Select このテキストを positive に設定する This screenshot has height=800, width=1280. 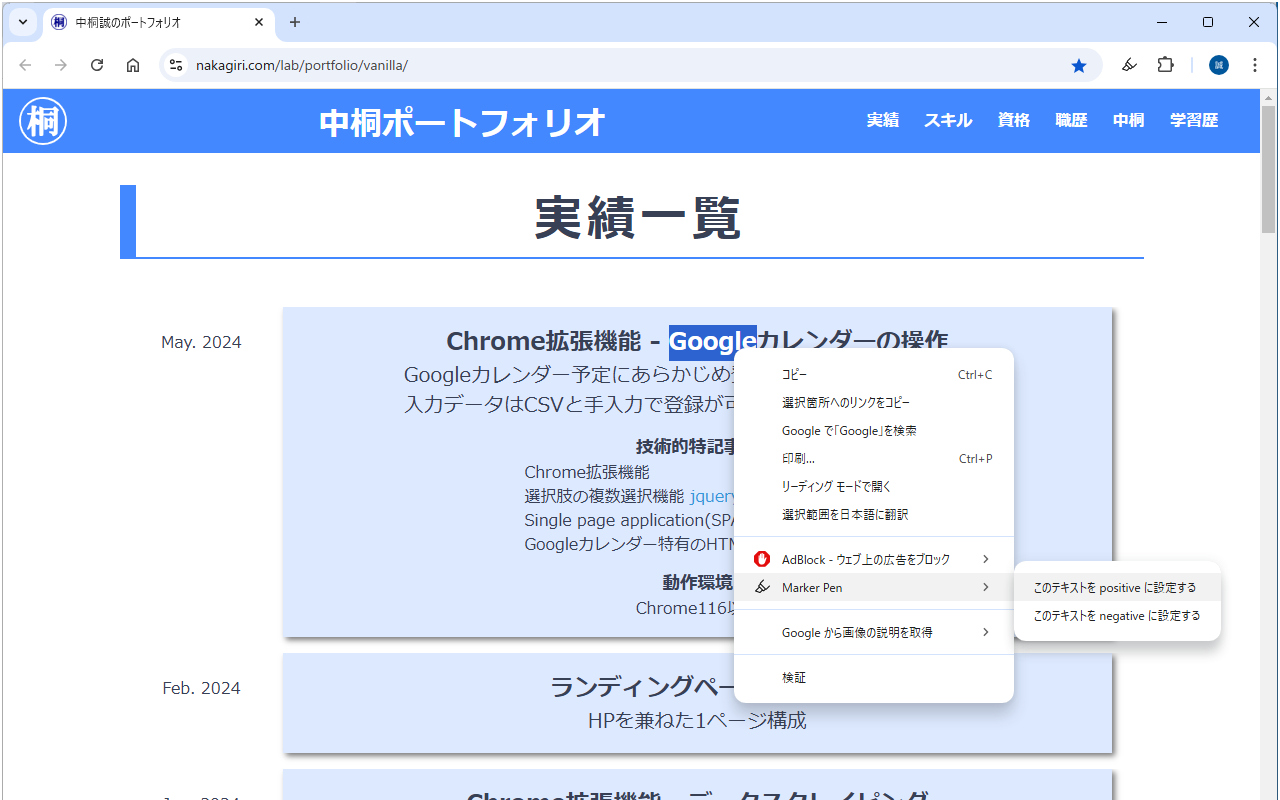1117,588
